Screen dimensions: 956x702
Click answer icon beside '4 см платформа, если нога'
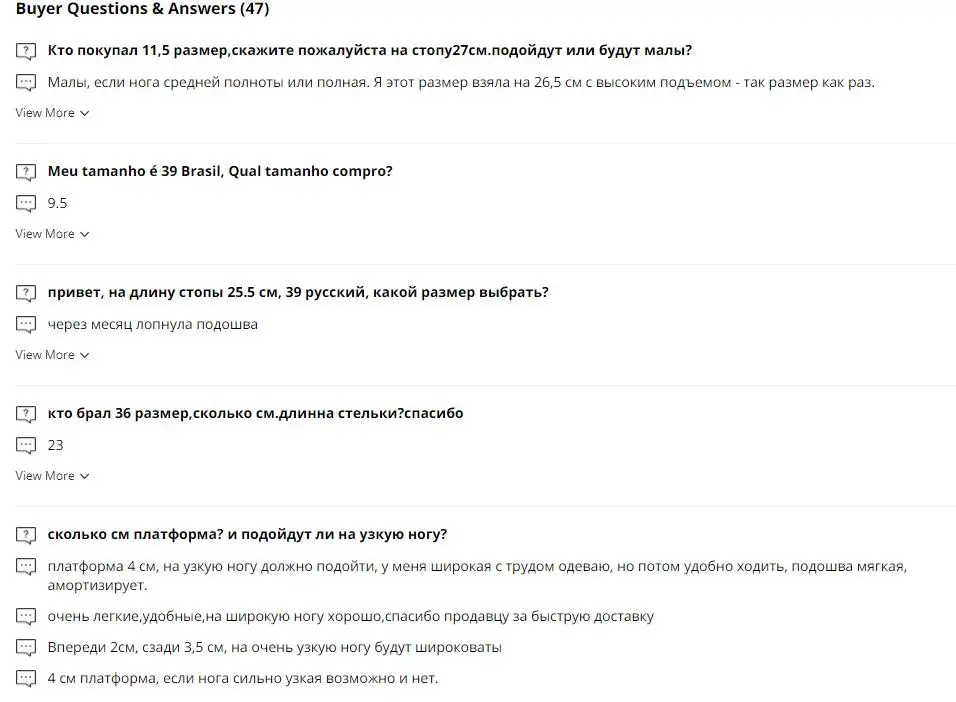click(26, 679)
